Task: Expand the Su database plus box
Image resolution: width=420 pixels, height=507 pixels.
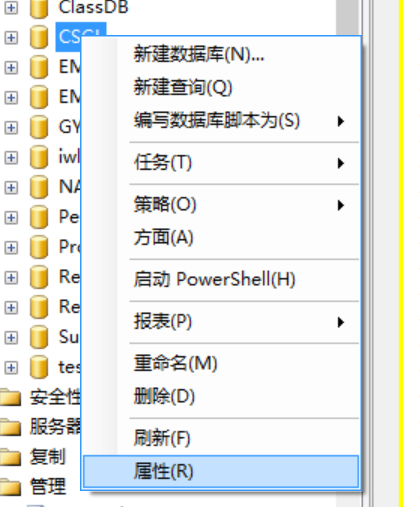Action: click(11, 337)
